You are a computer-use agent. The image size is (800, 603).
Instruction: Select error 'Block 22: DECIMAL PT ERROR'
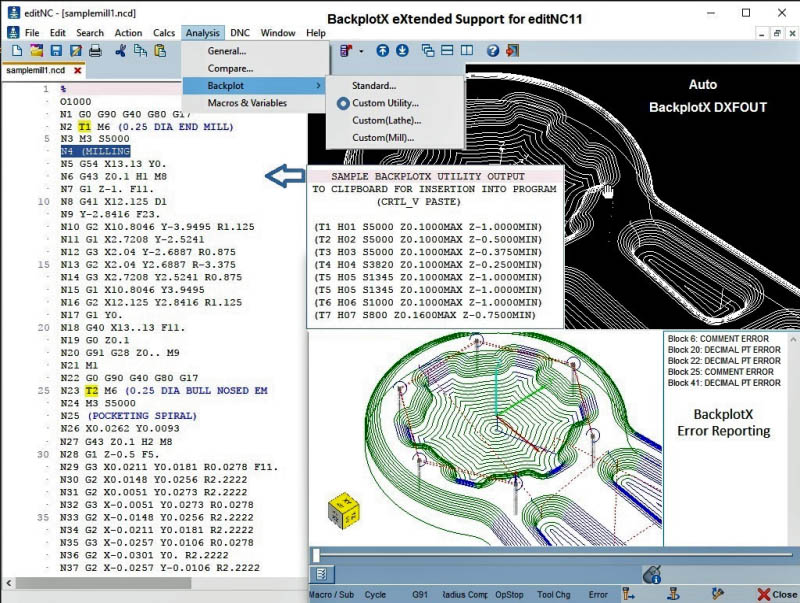[724, 361]
